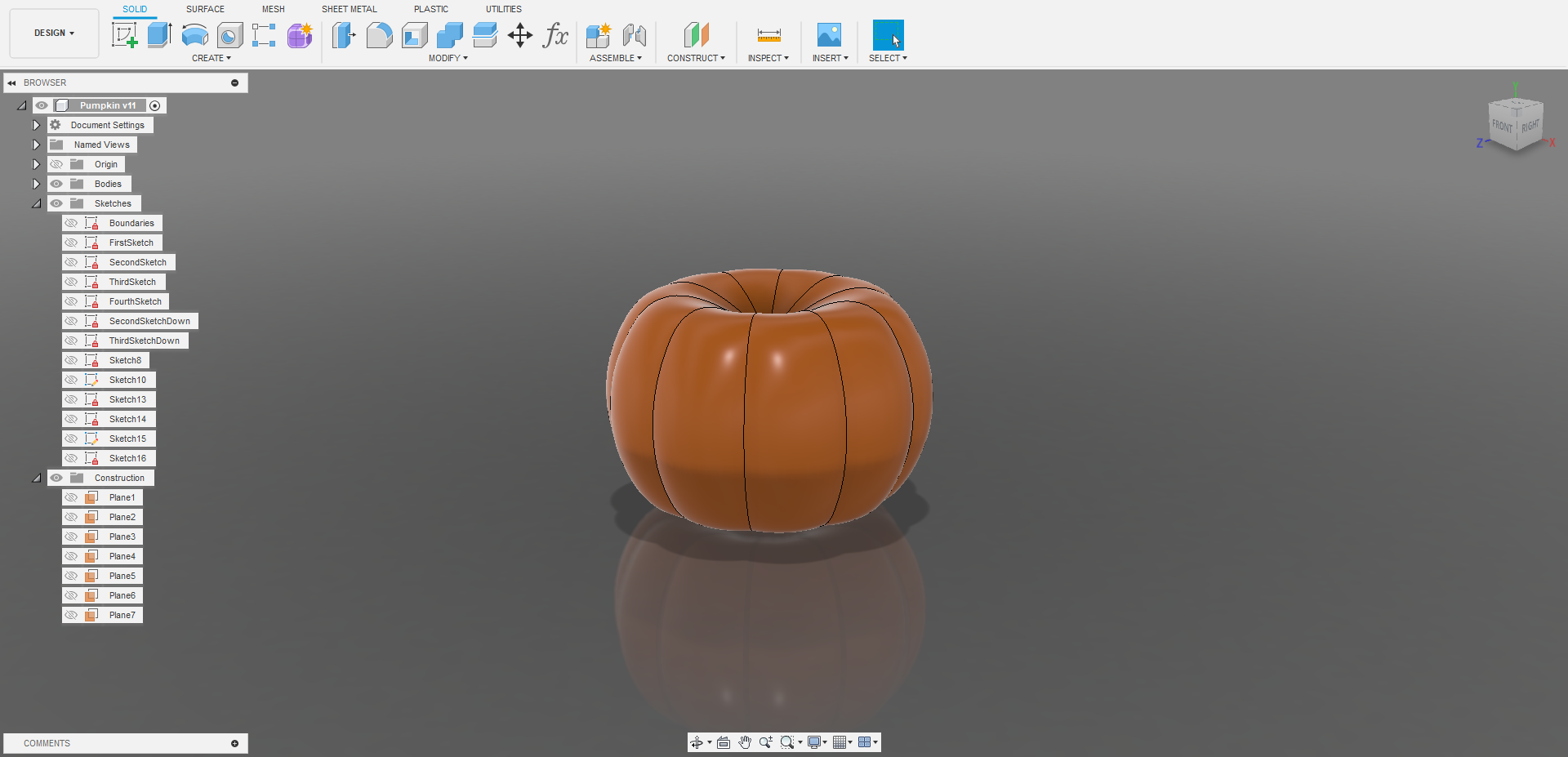This screenshot has height=757, width=1568.
Task: Pick the Hole tool
Action: point(229,35)
